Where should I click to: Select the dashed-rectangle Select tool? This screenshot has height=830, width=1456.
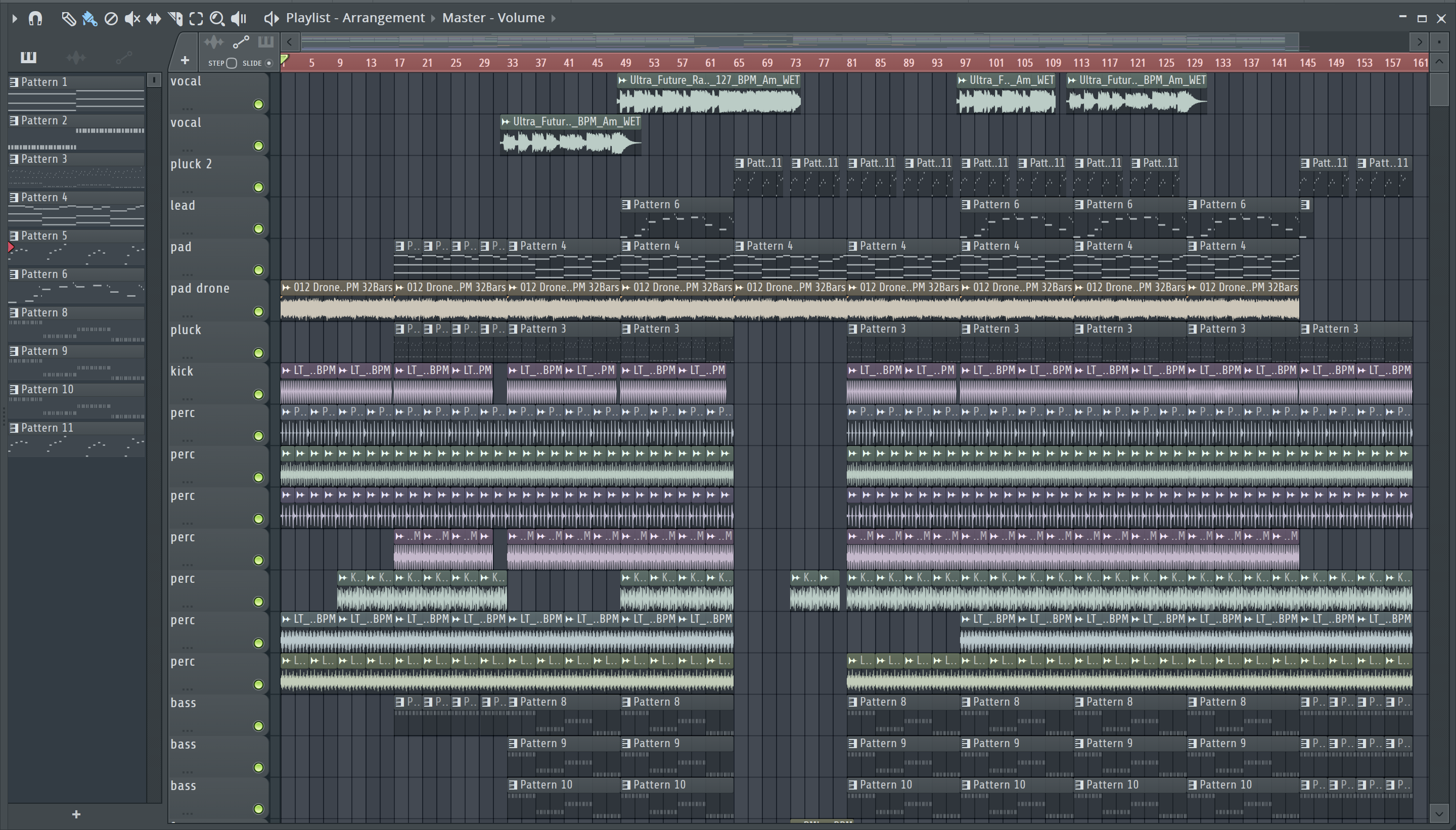click(x=196, y=19)
